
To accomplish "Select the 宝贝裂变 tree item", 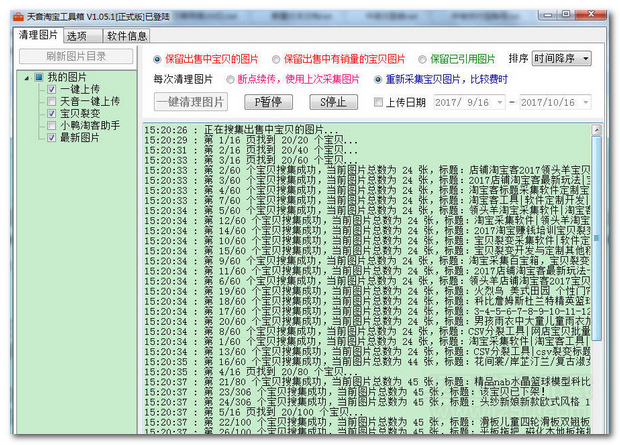I will point(80,114).
